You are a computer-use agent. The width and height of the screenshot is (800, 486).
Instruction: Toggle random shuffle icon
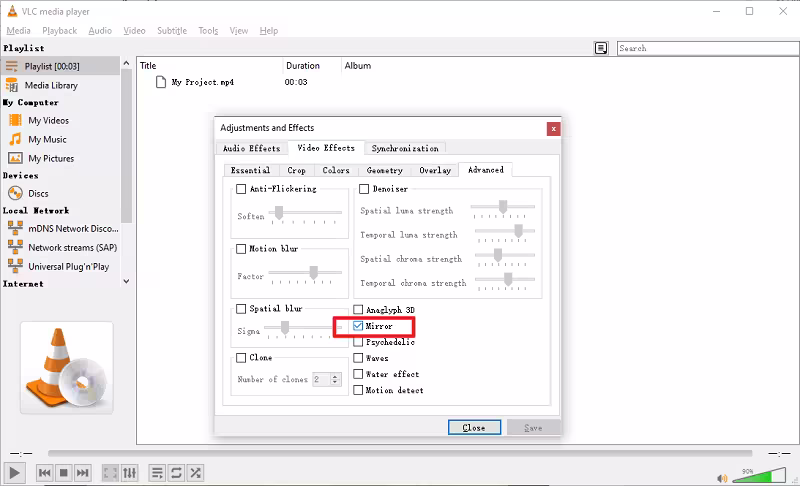(195, 473)
